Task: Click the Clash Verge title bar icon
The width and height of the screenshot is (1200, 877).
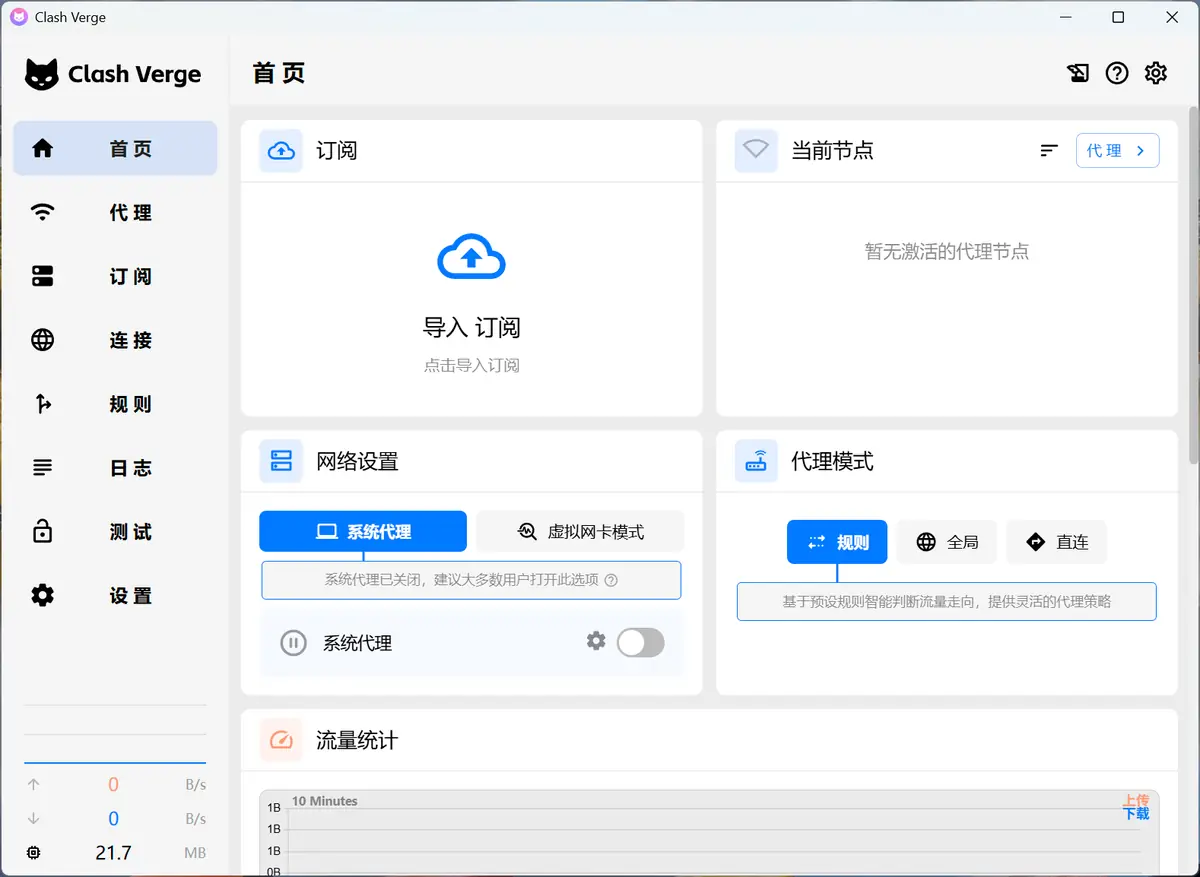Action: coord(19,17)
